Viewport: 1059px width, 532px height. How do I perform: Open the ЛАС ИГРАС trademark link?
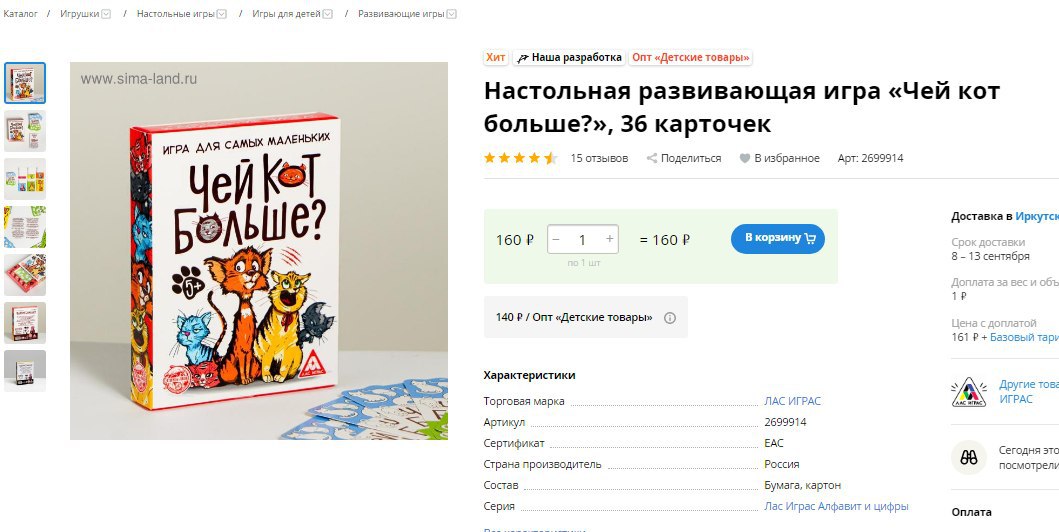point(792,401)
